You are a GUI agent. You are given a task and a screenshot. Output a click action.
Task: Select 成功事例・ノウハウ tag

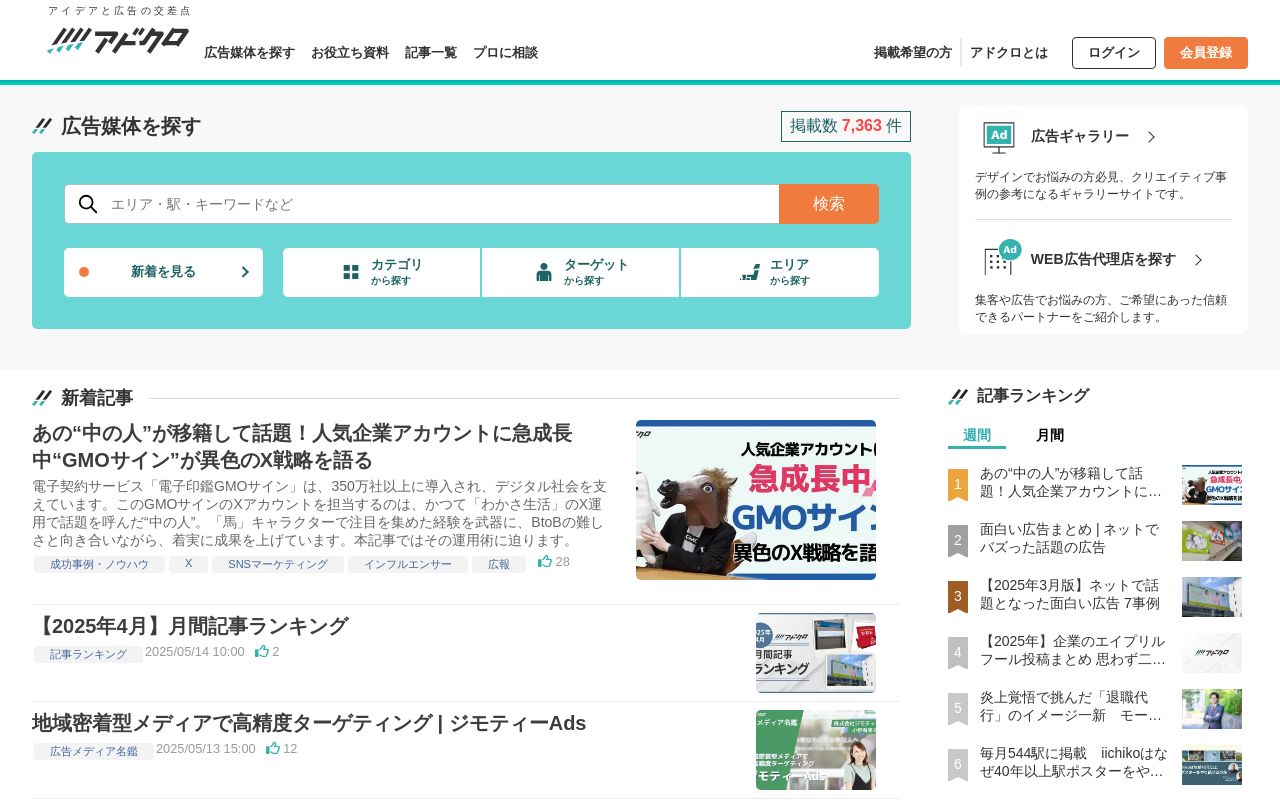[99, 564]
